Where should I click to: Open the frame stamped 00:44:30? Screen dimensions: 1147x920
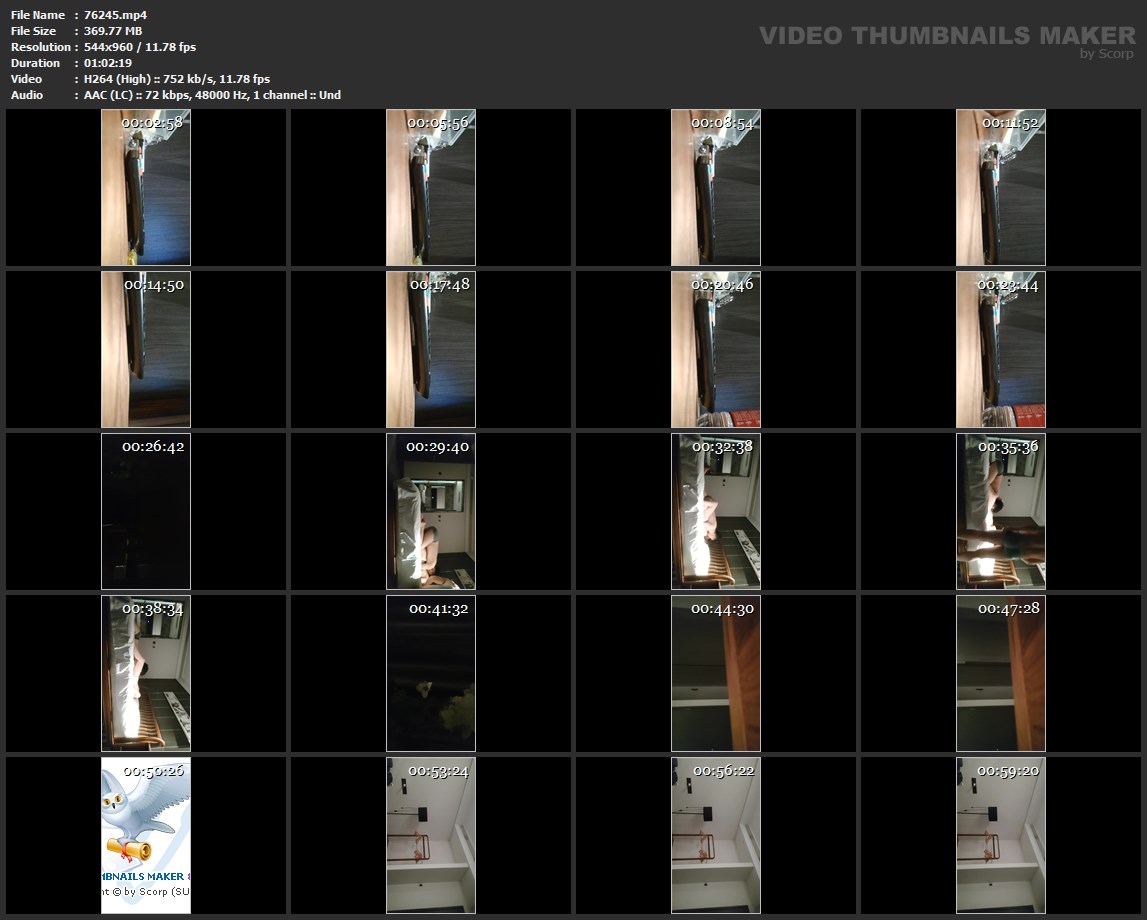tap(716, 674)
